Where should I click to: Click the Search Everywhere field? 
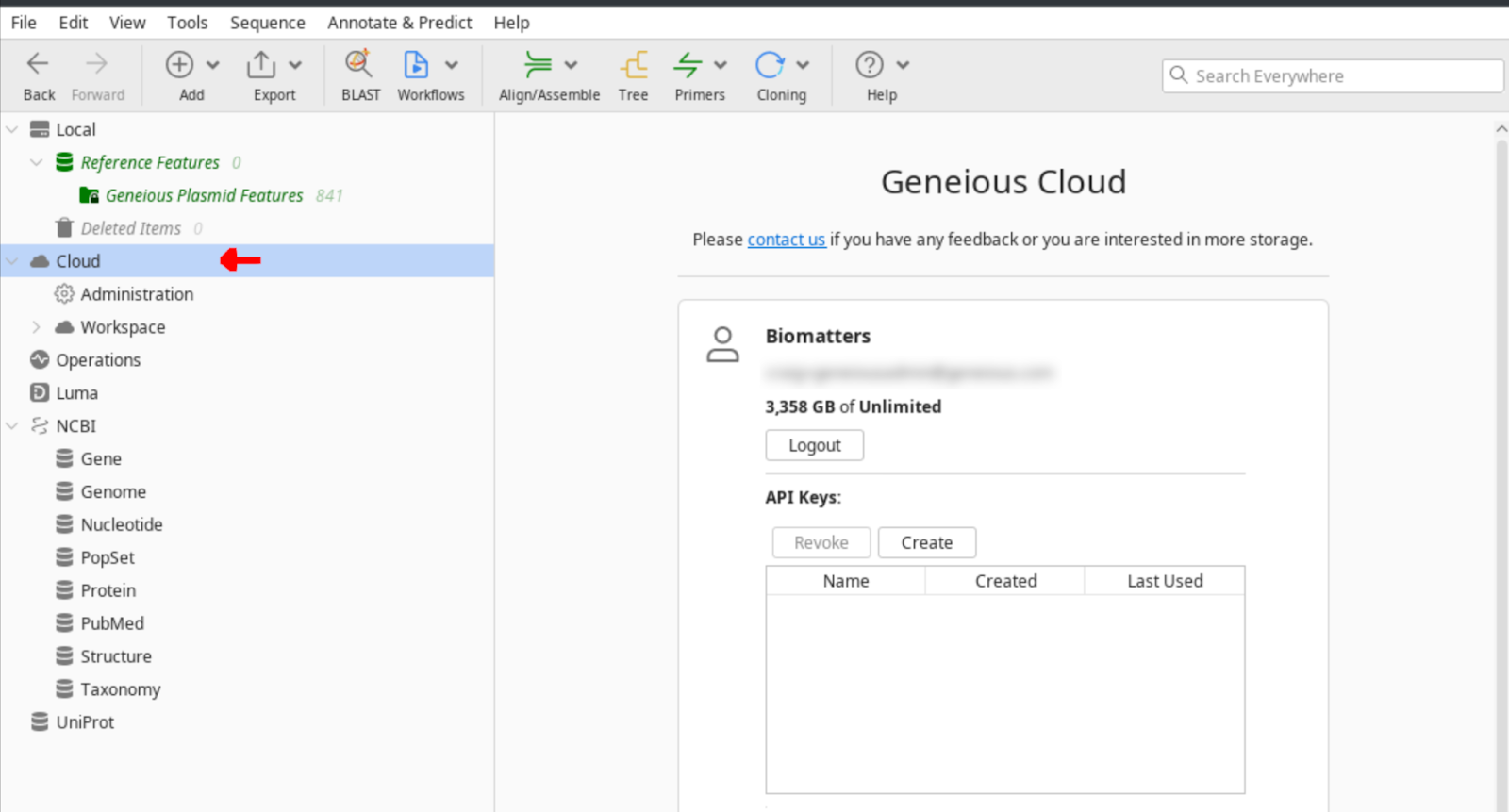click(x=1333, y=75)
